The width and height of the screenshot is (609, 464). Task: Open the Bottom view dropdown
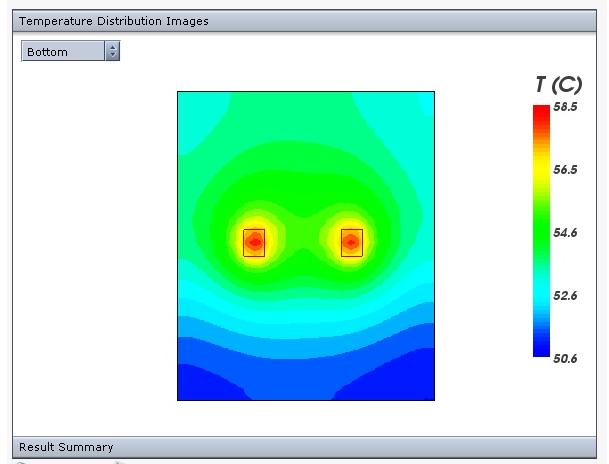70,51
